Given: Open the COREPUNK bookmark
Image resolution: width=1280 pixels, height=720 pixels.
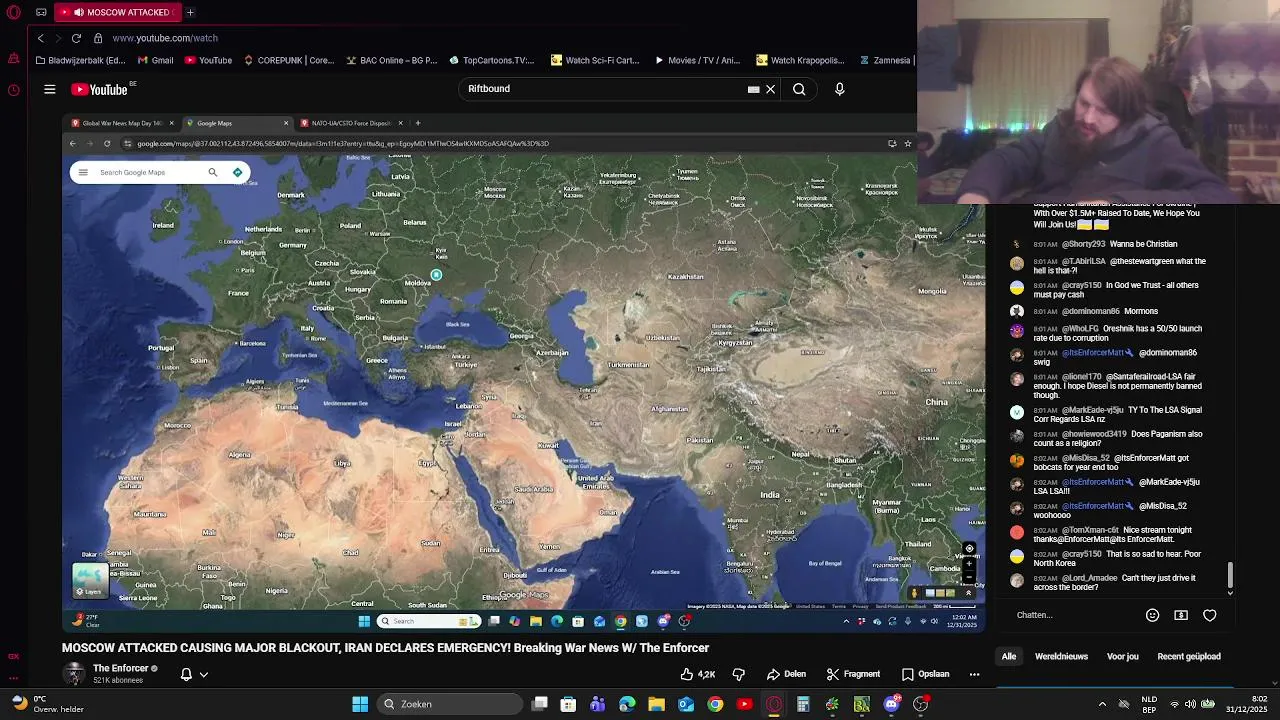Looking at the screenshot, I should 288,60.
